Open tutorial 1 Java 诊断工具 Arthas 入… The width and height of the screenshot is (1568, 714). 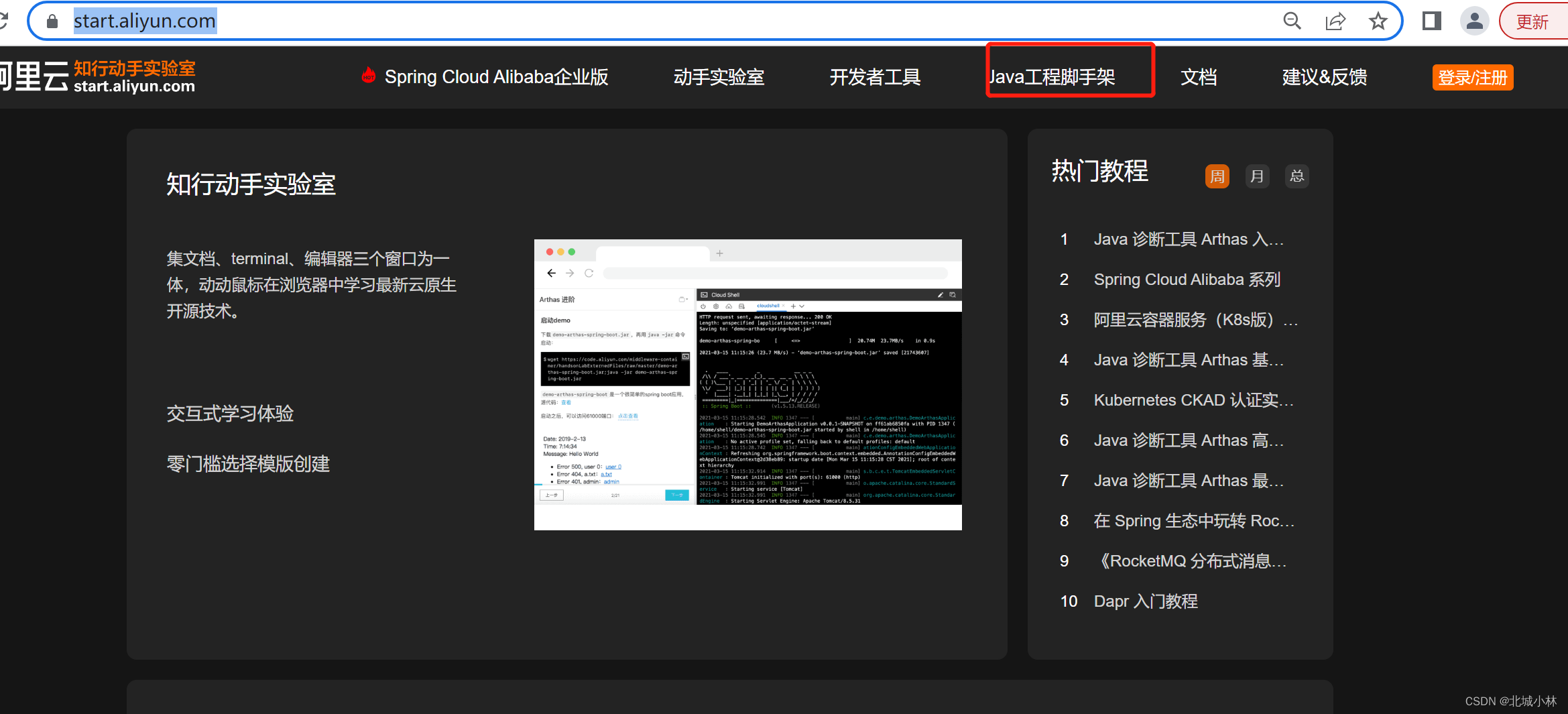pyautogui.click(x=1189, y=239)
